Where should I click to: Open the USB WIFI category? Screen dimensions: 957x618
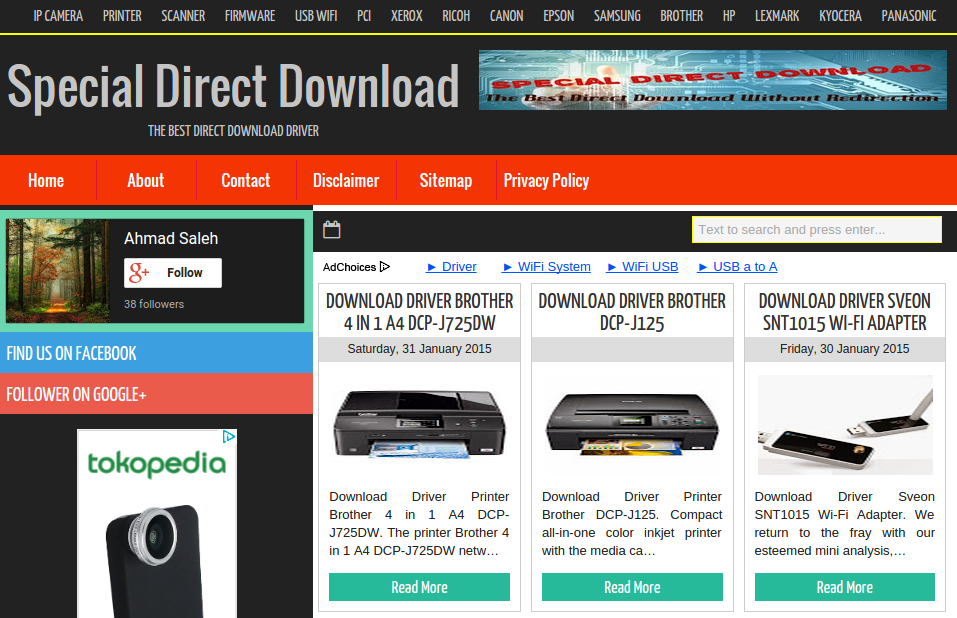tap(316, 16)
